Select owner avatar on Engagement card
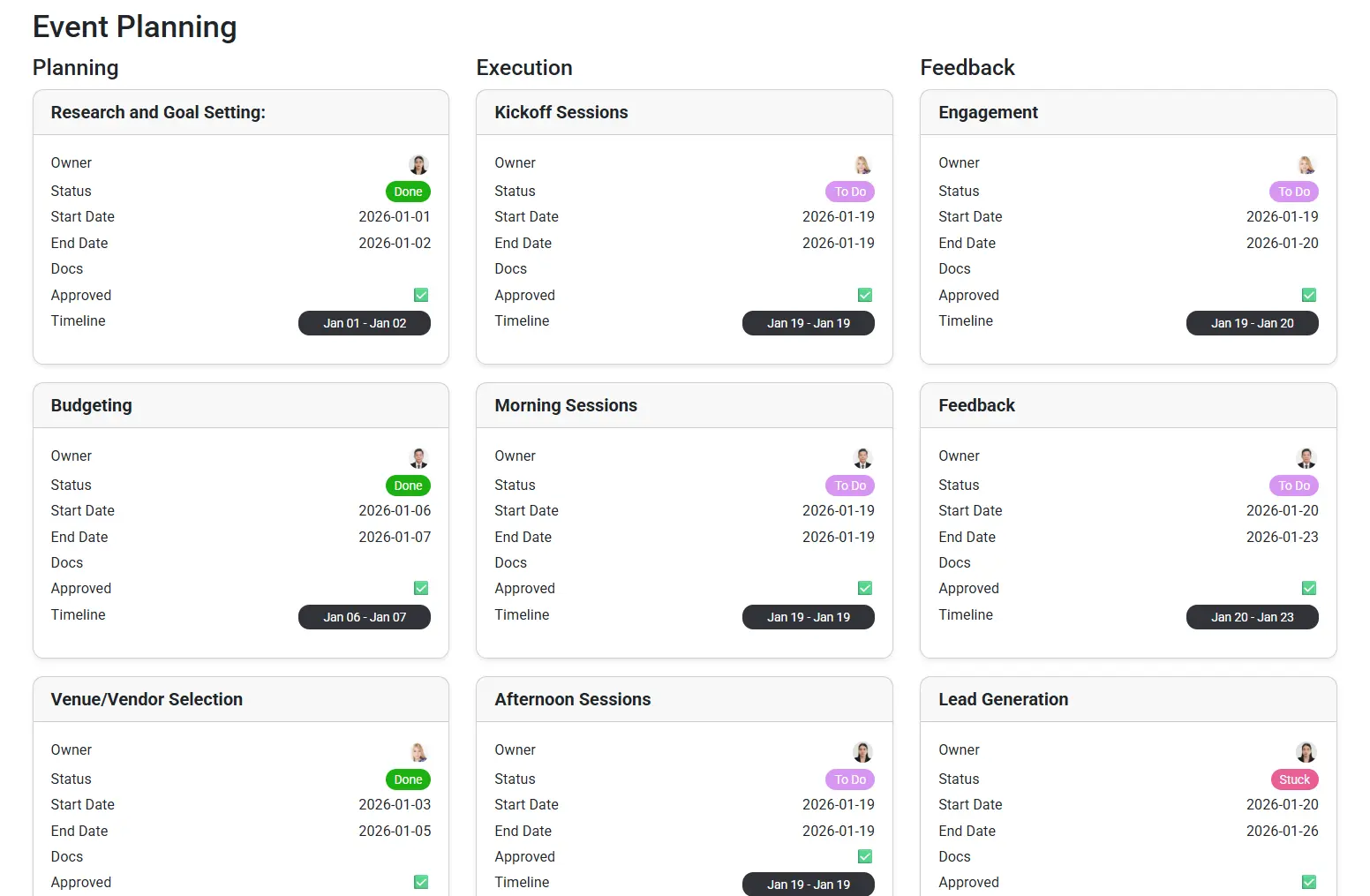 click(1307, 164)
